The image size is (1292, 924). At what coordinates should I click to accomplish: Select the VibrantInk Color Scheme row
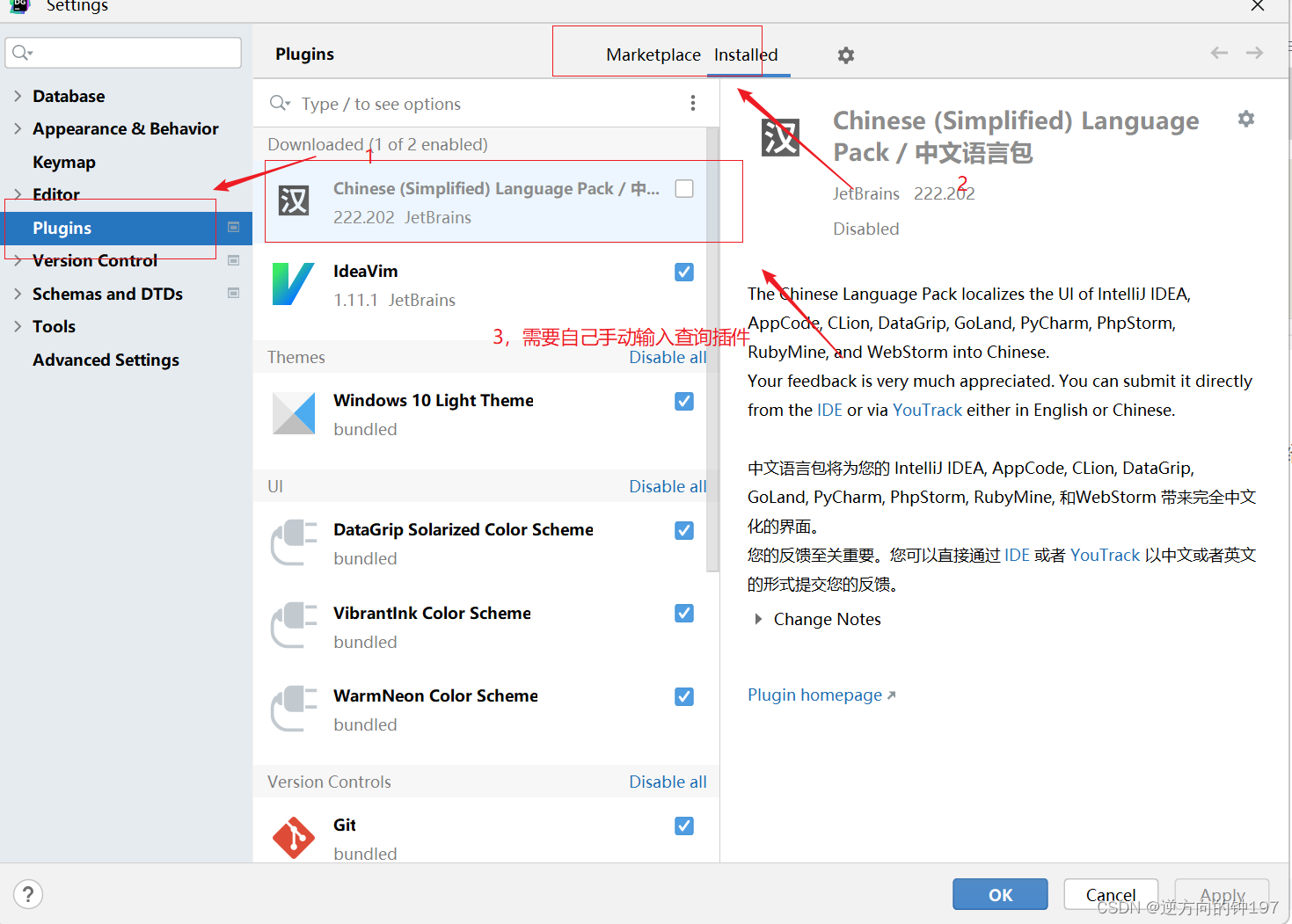pos(480,626)
